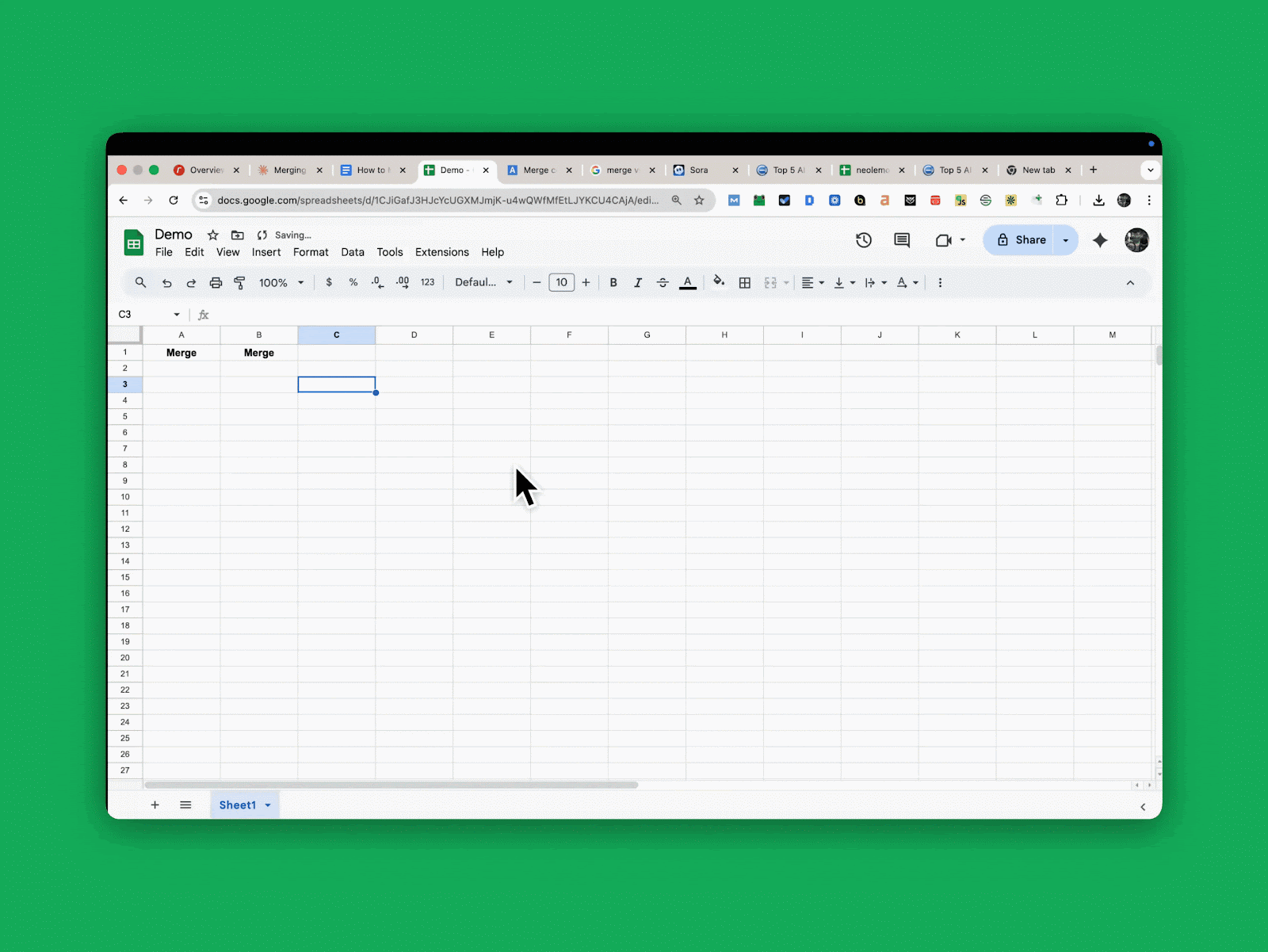Apply currency format with dollar sign icon
Image resolution: width=1268 pixels, height=952 pixels.
click(x=329, y=282)
